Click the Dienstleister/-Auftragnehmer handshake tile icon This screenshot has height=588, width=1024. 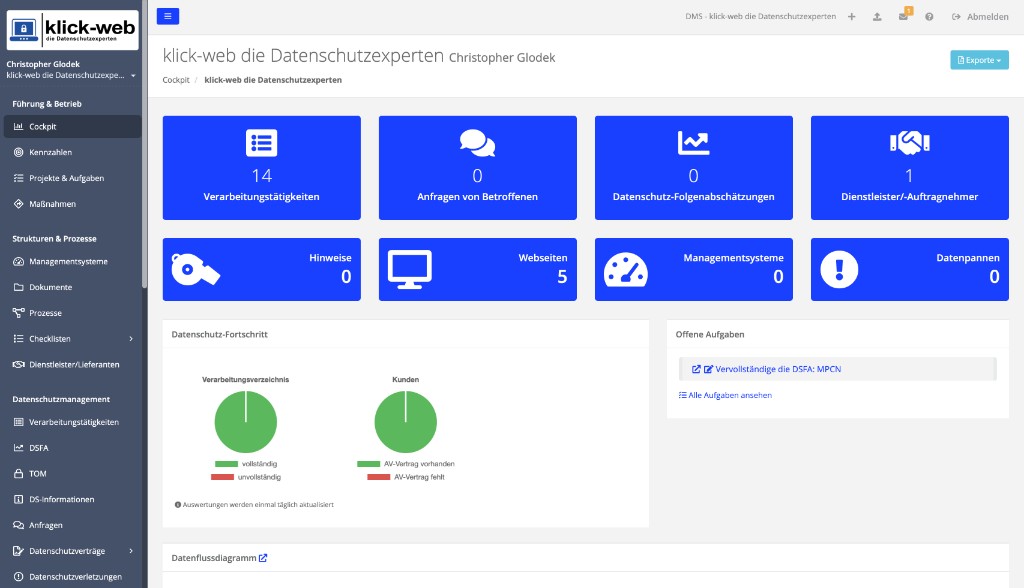tap(910, 142)
